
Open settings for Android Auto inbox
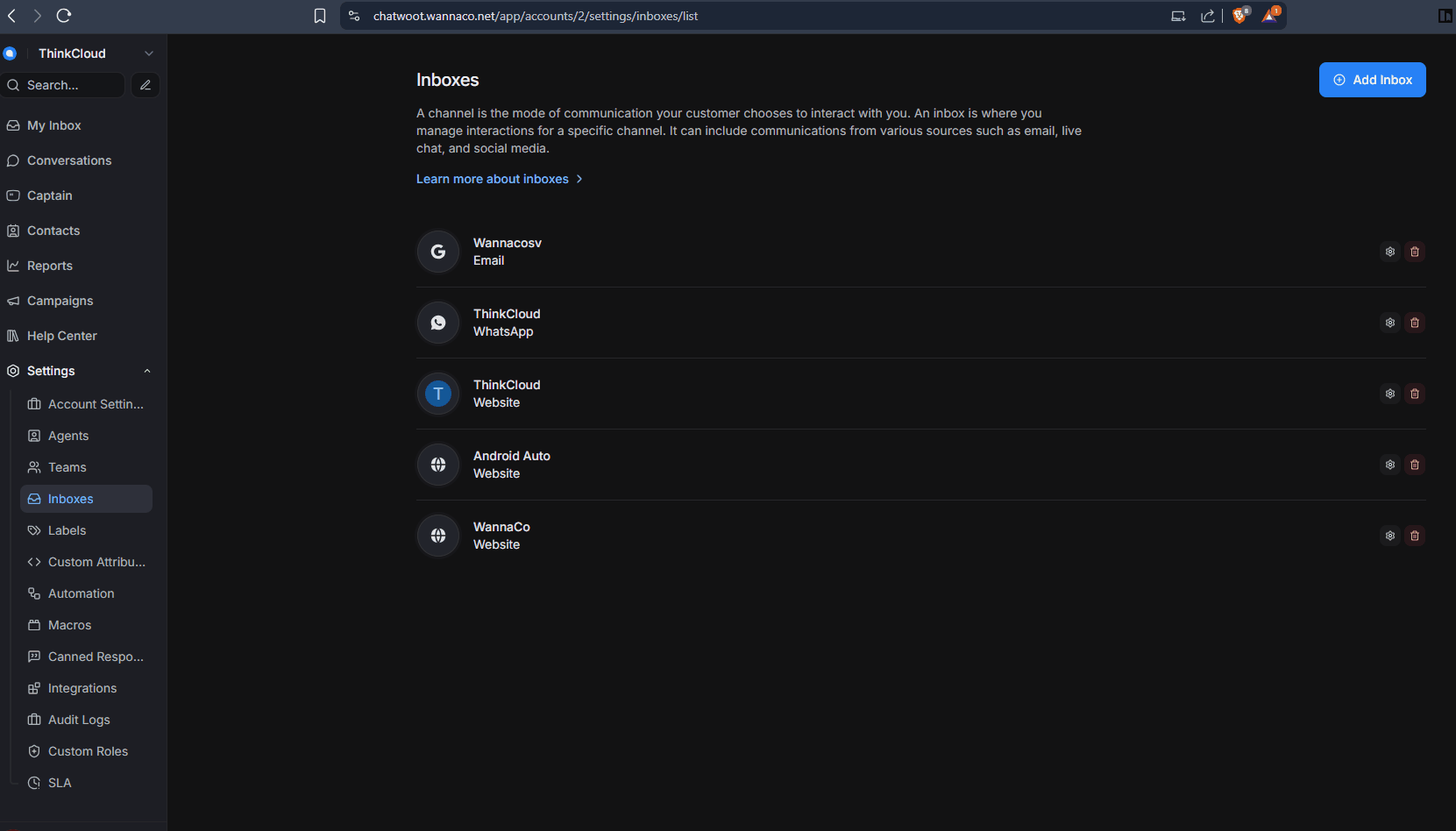click(x=1390, y=465)
